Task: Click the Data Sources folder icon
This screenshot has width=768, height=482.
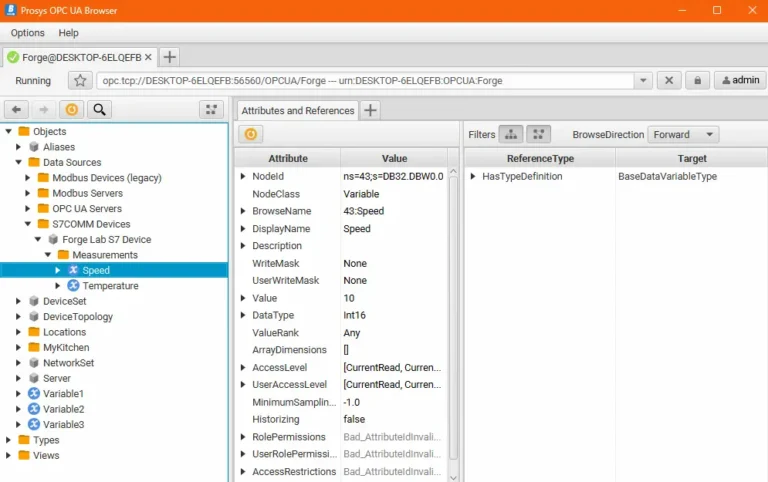Action: 34,162
